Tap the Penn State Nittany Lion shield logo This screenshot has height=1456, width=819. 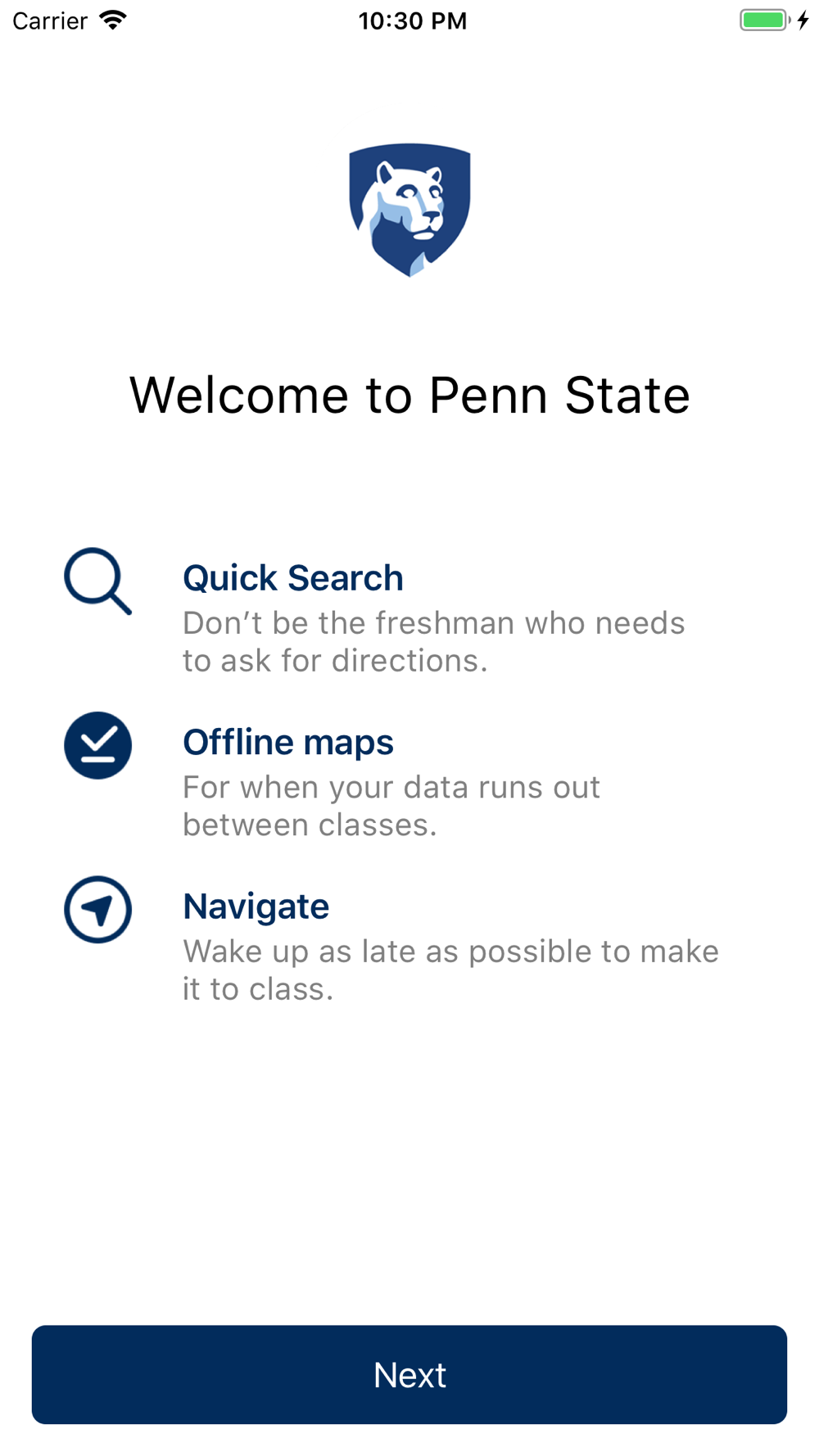[409, 210]
